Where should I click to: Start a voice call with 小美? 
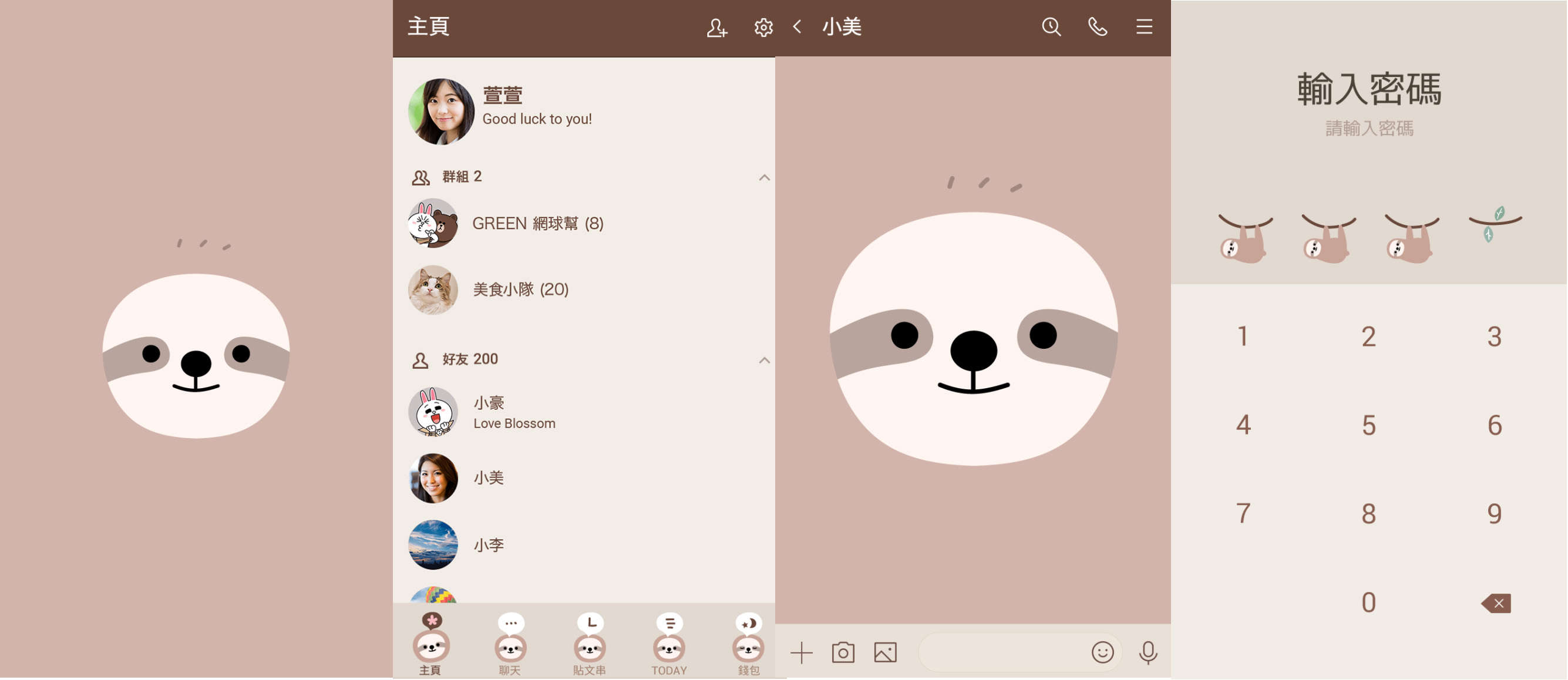tap(1098, 27)
